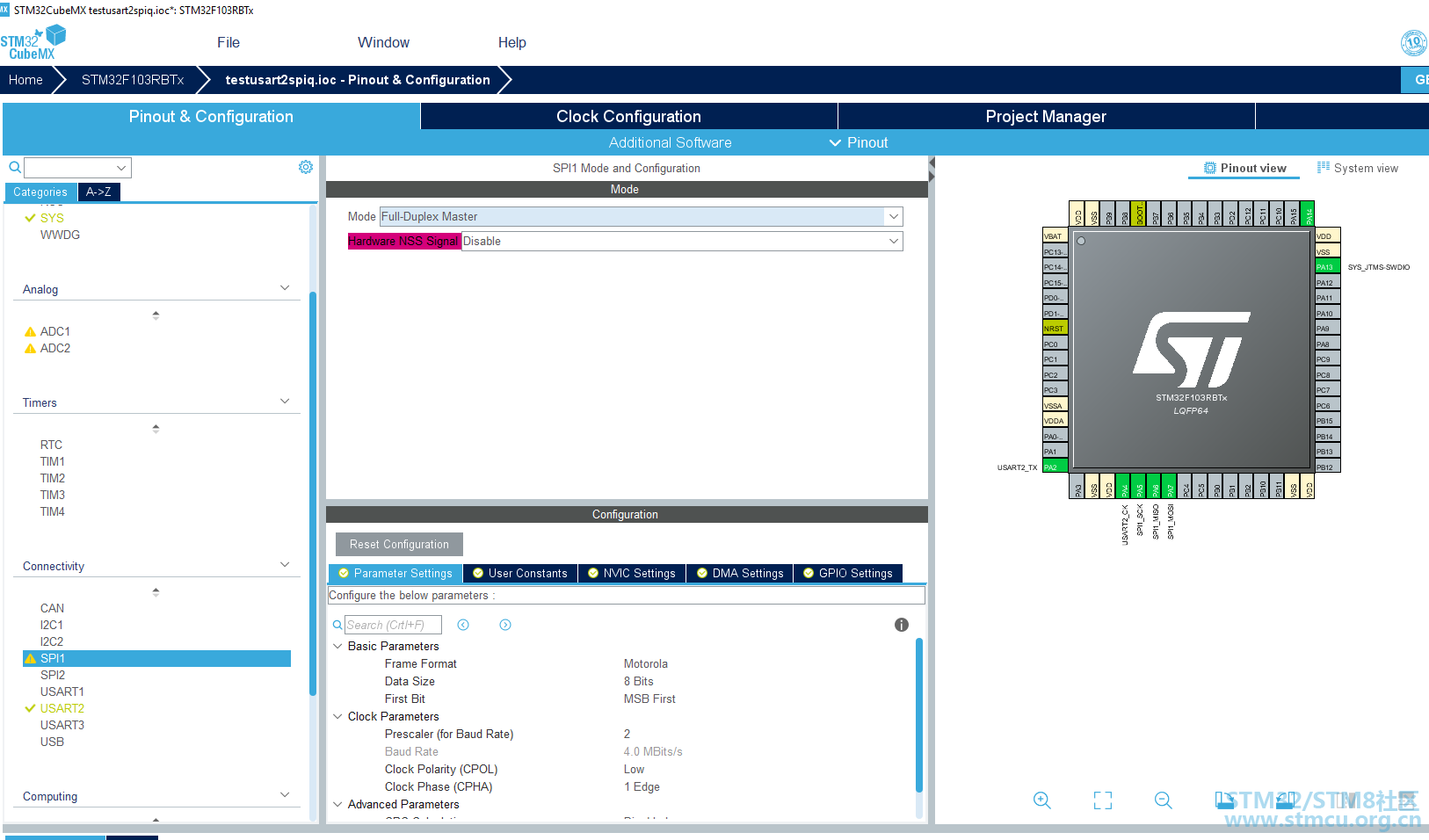Fit the pinout chip to view
This screenshot has height=840, width=1429.
pyautogui.click(x=1103, y=800)
